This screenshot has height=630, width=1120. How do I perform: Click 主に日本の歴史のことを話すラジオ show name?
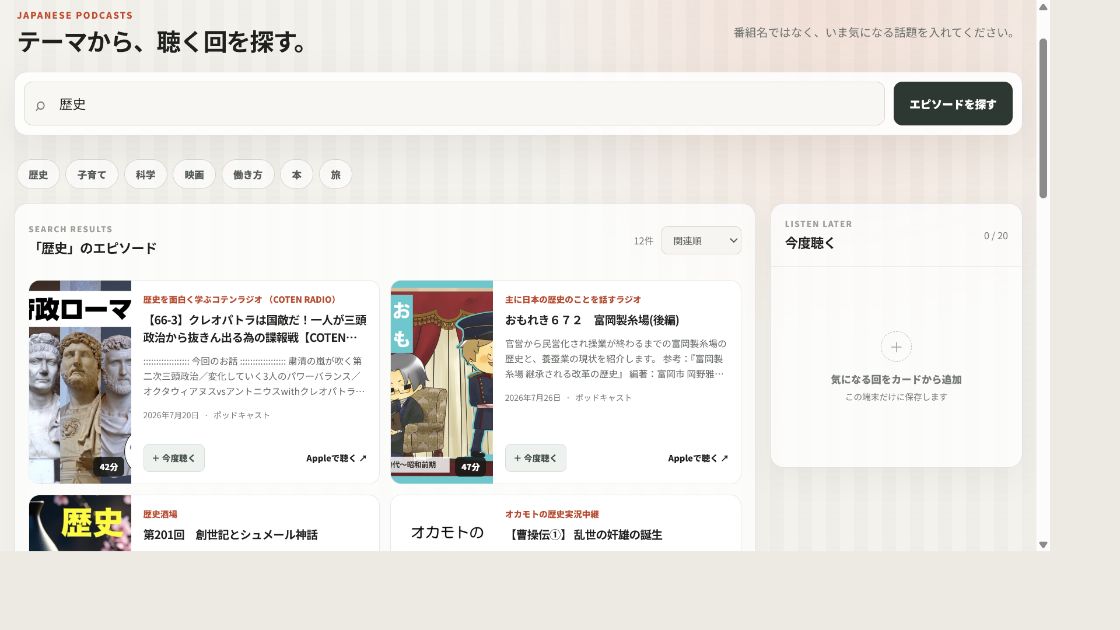tap(573, 299)
